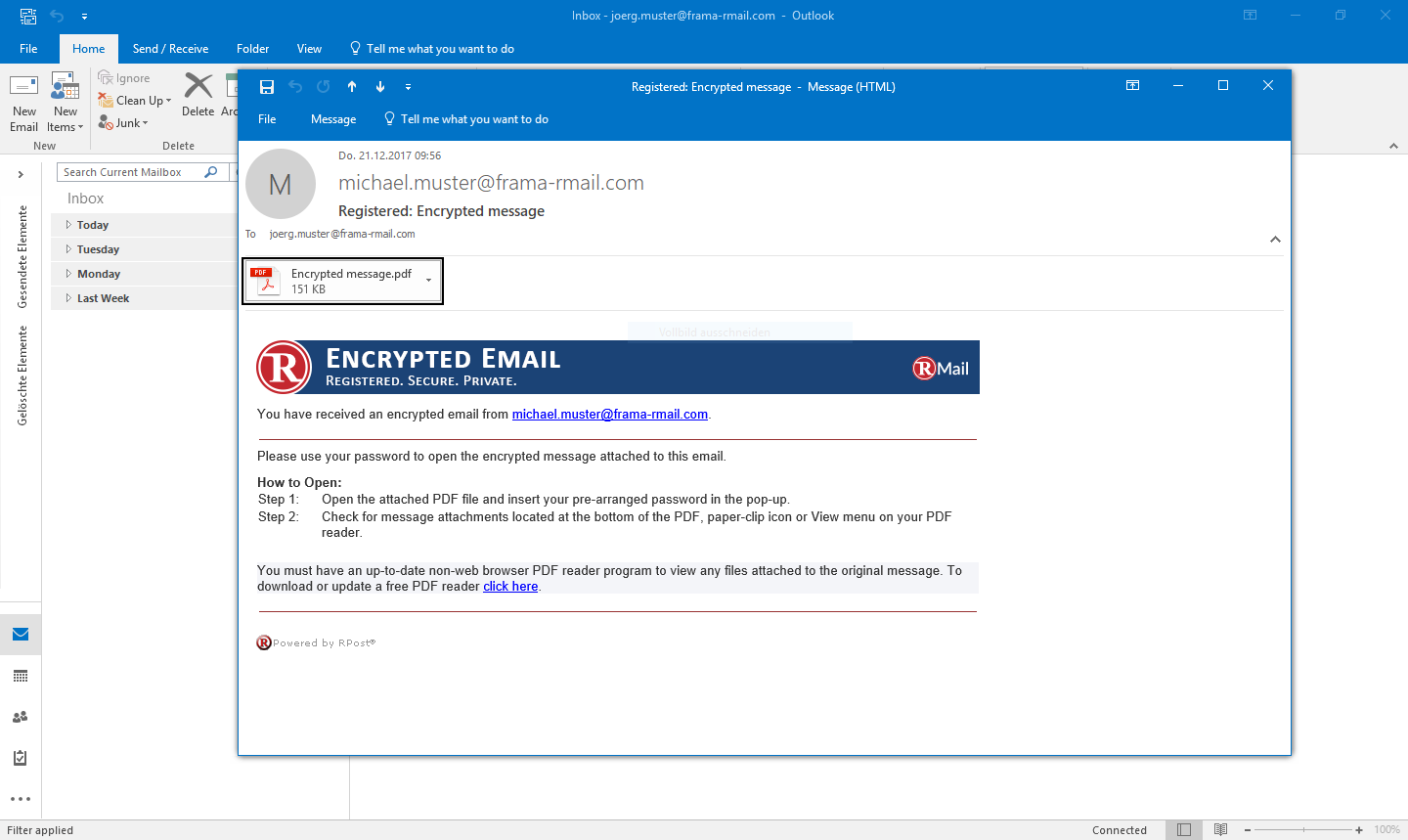Image resolution: width=1408 pixels, height=840 pixels.
Task: Open the attachment dropdown arrow for Encrypted message.pdf
Action: (428, 281)
